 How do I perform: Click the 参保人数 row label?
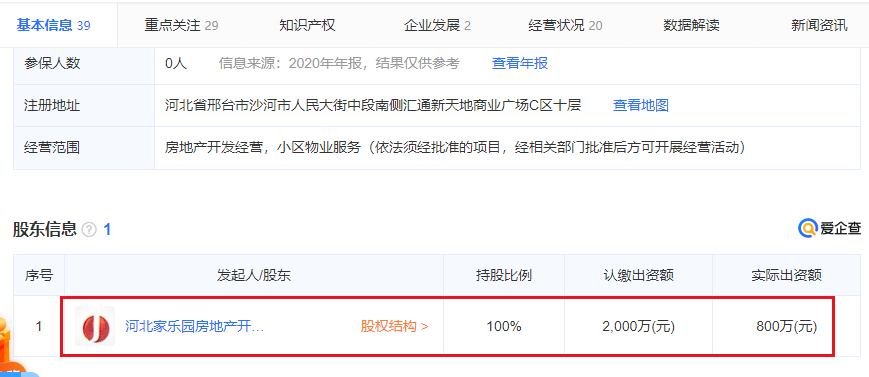tap(52, 63)
